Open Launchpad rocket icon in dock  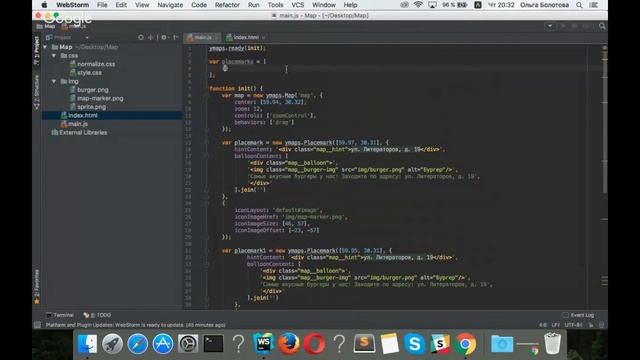click(112, 344)
